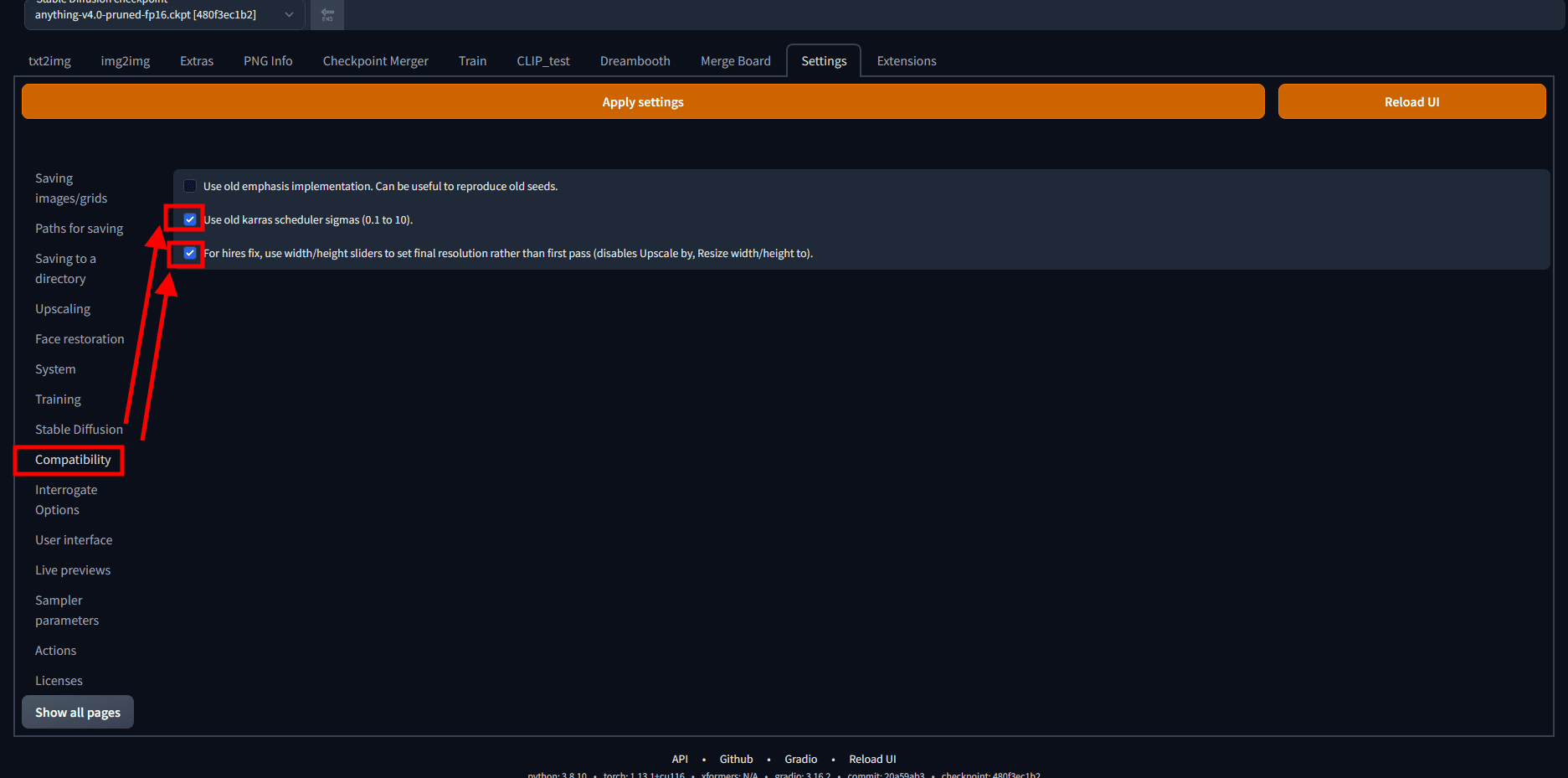Image resolution: width=1568 pixels, height=778 pixels.
Task: Click the orange Reload UI button
Action: (x=1411, y=101)
